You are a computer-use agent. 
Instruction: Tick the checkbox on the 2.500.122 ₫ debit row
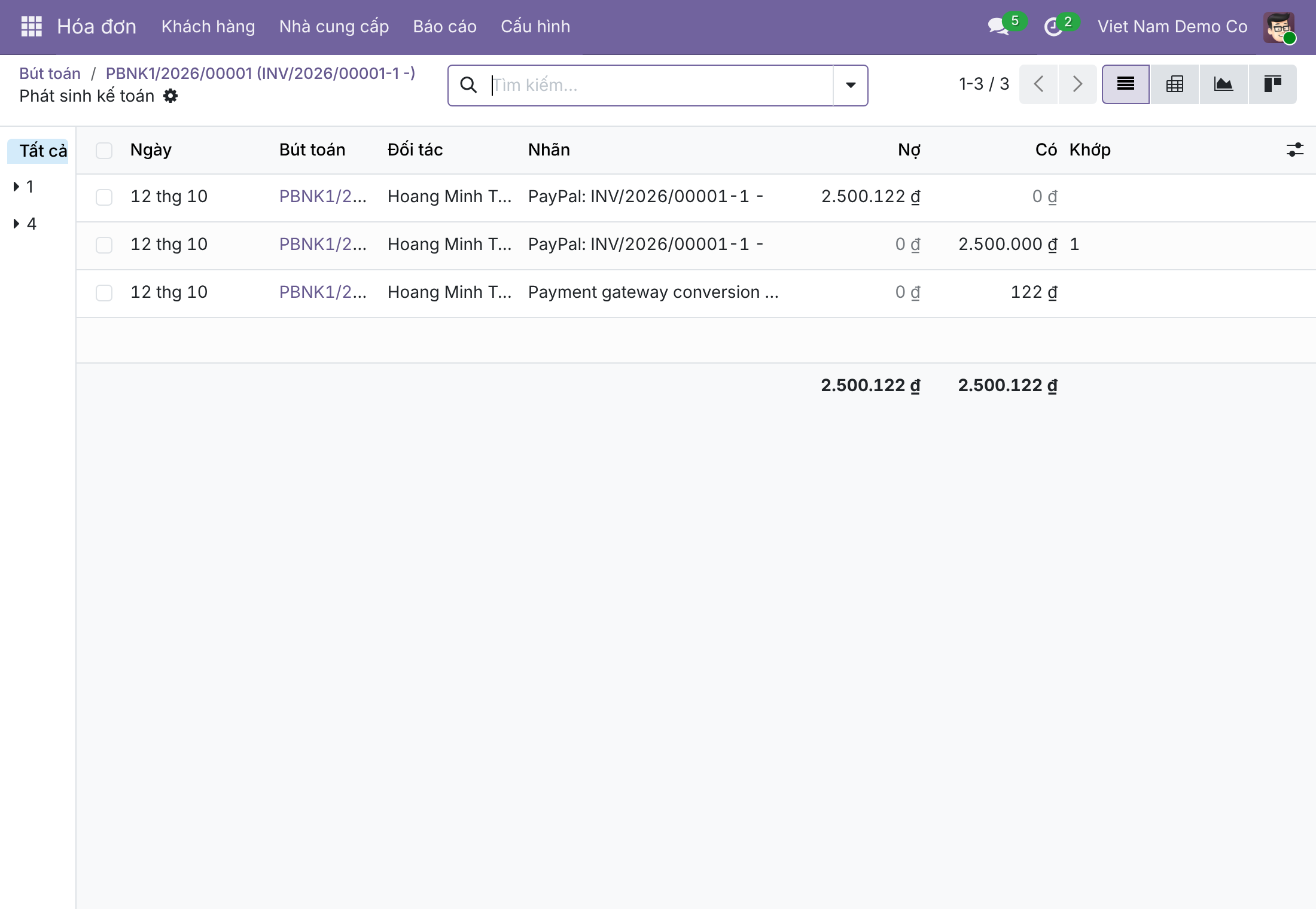[104, 197]
